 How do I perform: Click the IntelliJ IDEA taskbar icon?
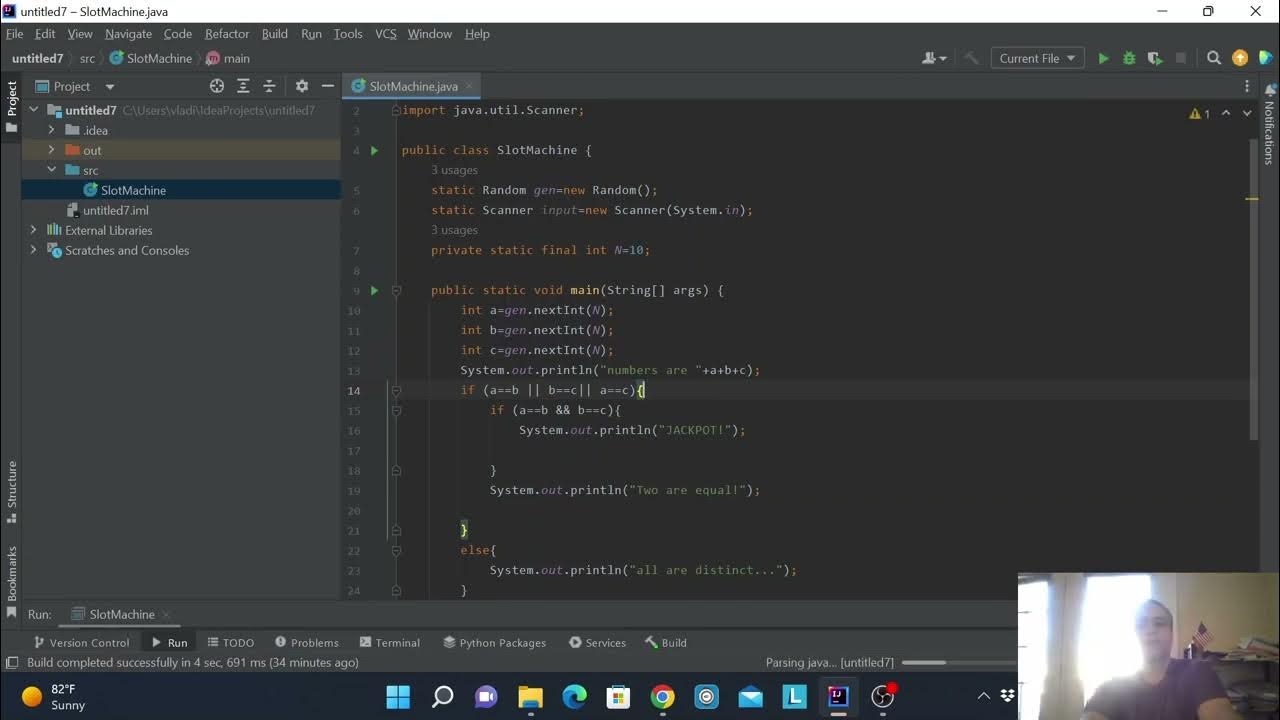(x=838, y=696)
